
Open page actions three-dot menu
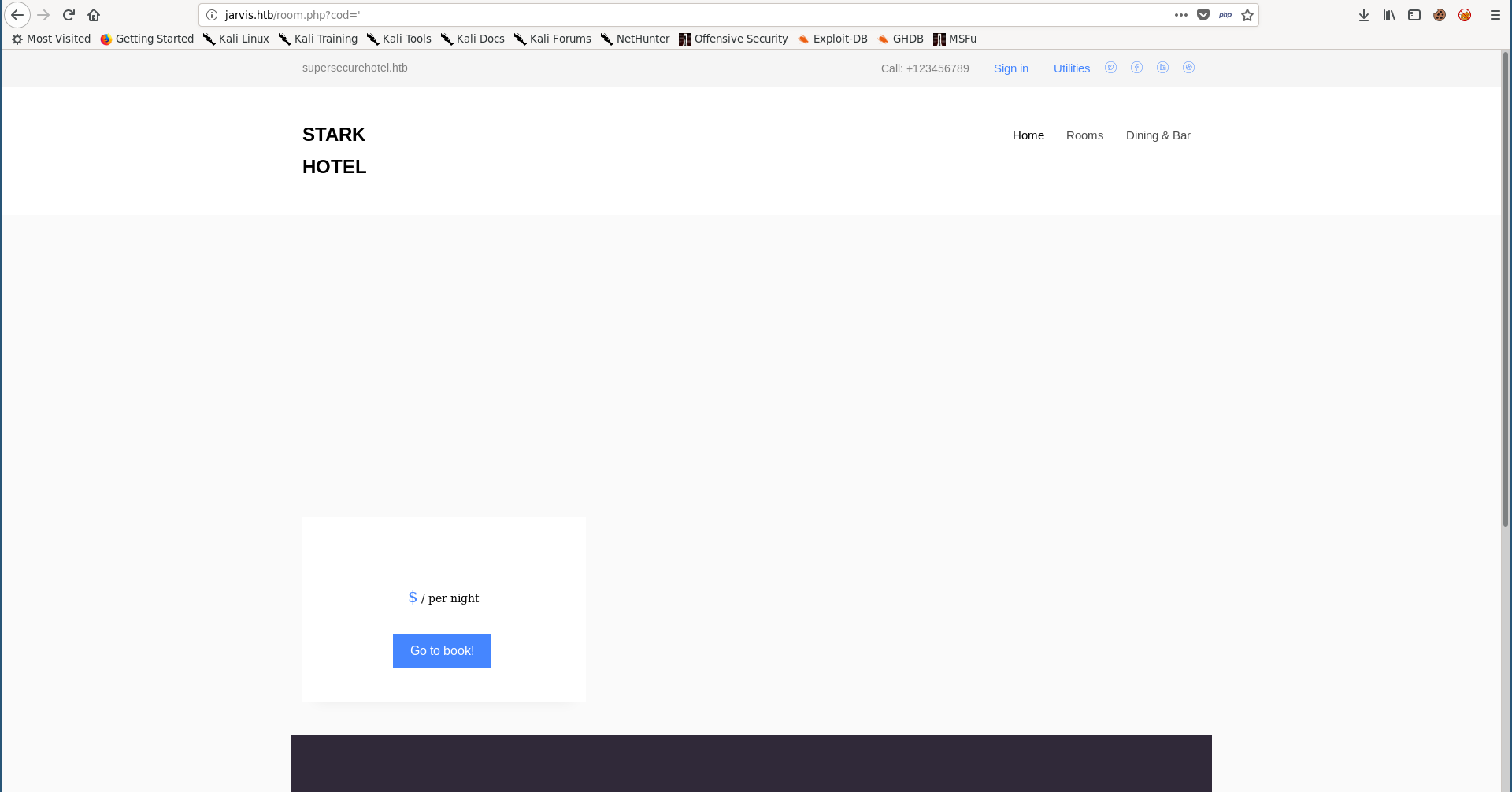coord(1180,15)
